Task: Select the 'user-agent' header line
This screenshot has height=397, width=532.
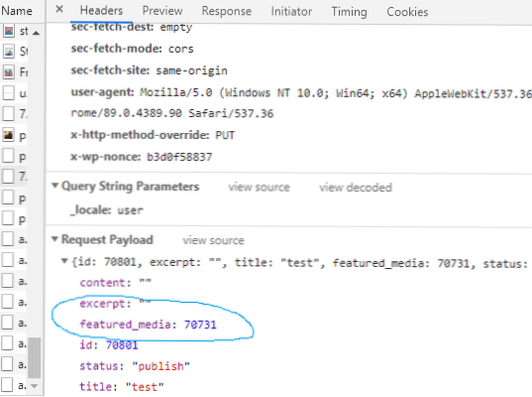Action: click(x=301, y=93)
